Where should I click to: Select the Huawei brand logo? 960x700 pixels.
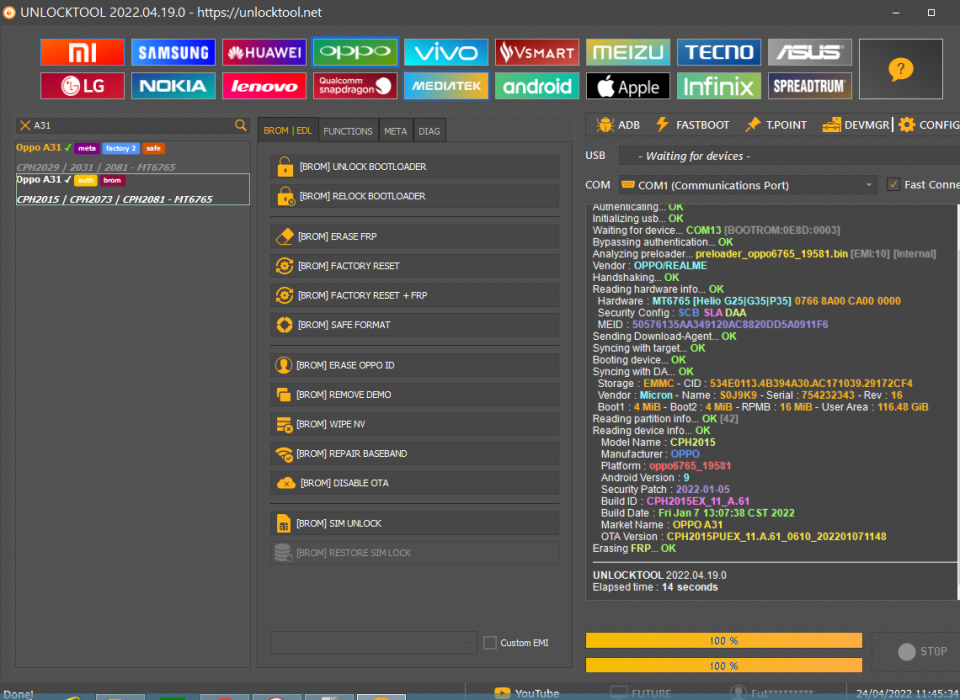pyautogui.click(x=264, y=52)
